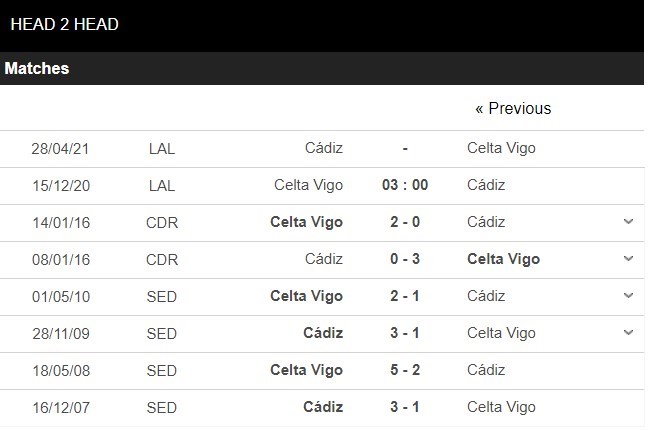649x431 pixels.
Task: Click the 28/11/09 match date
Action: [61, 333]
